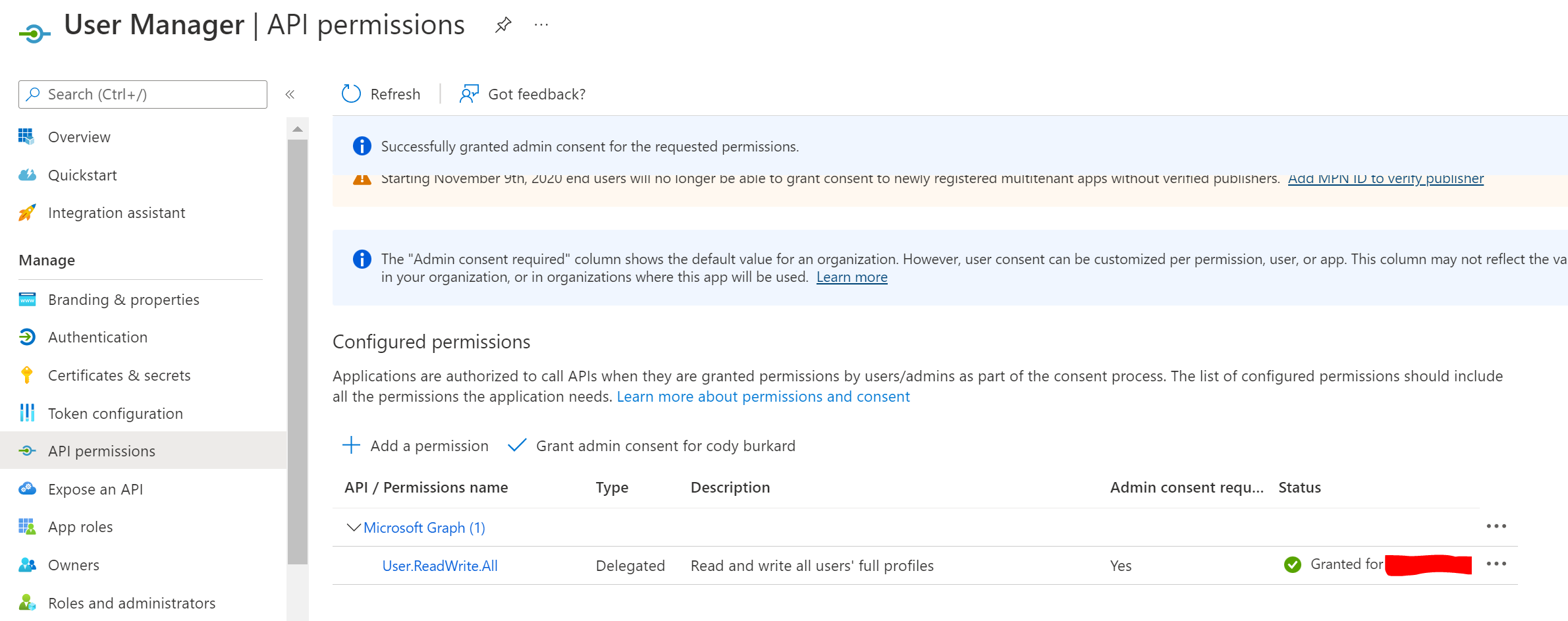1568x621 pixels.
Task: Click the green Granted status check icon
Action: (1293, 565)
